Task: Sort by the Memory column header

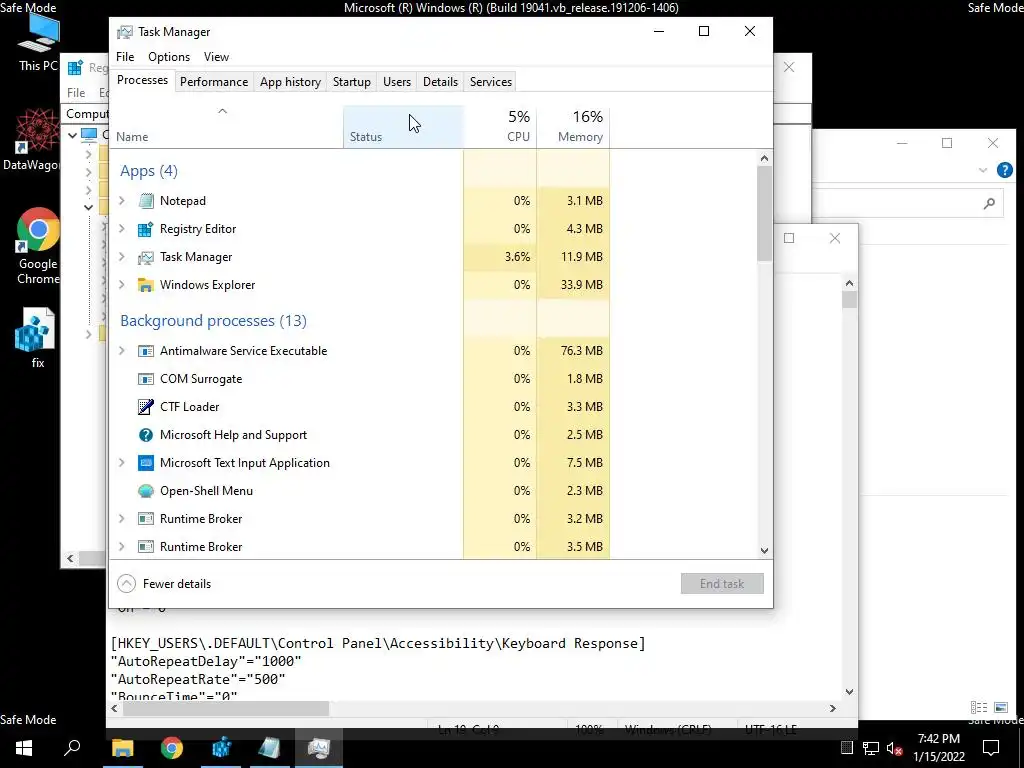Action: click(x=573, y=127)
